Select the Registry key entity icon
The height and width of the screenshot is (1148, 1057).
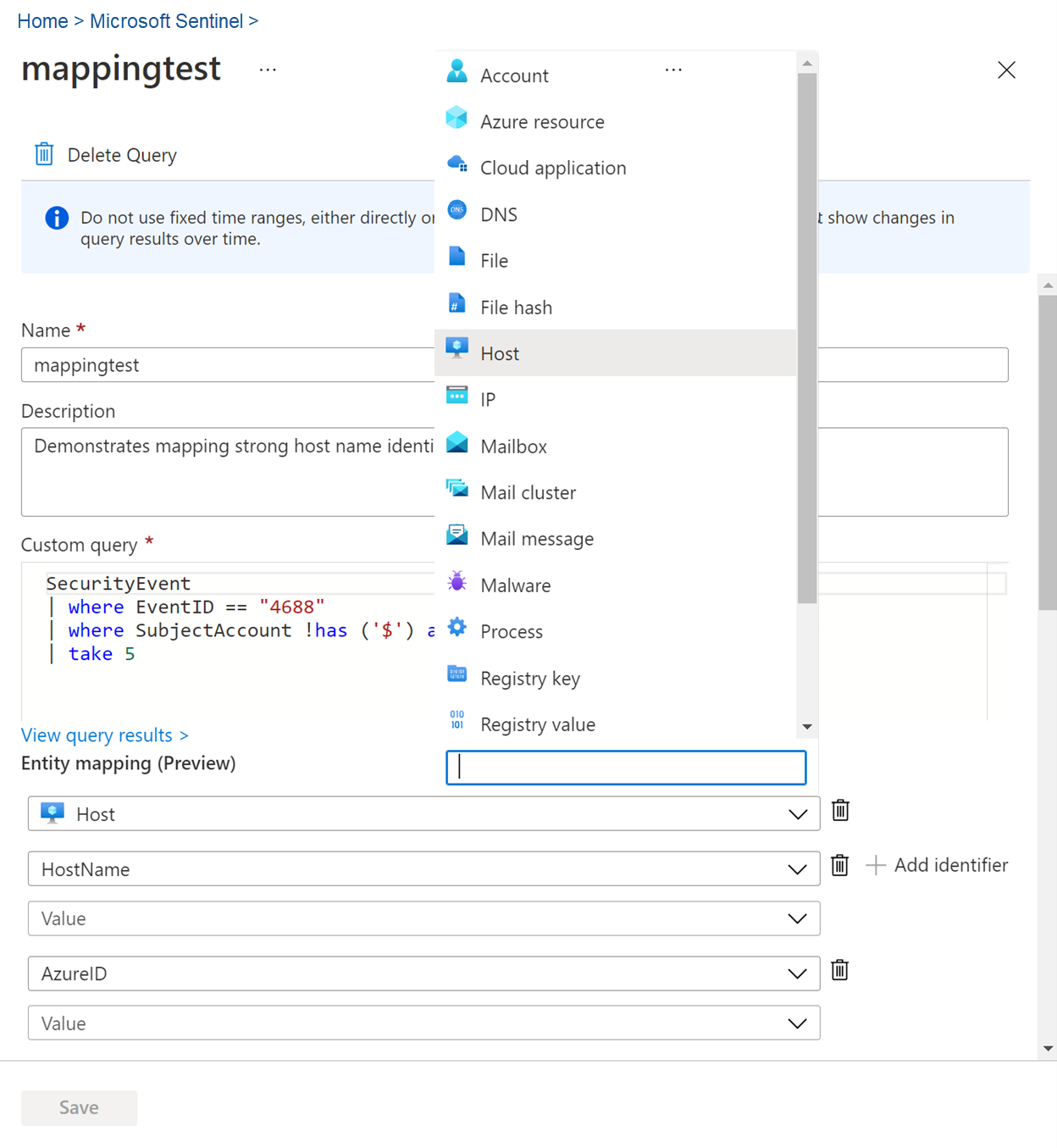pyautogui.click(x=457, y=674)
